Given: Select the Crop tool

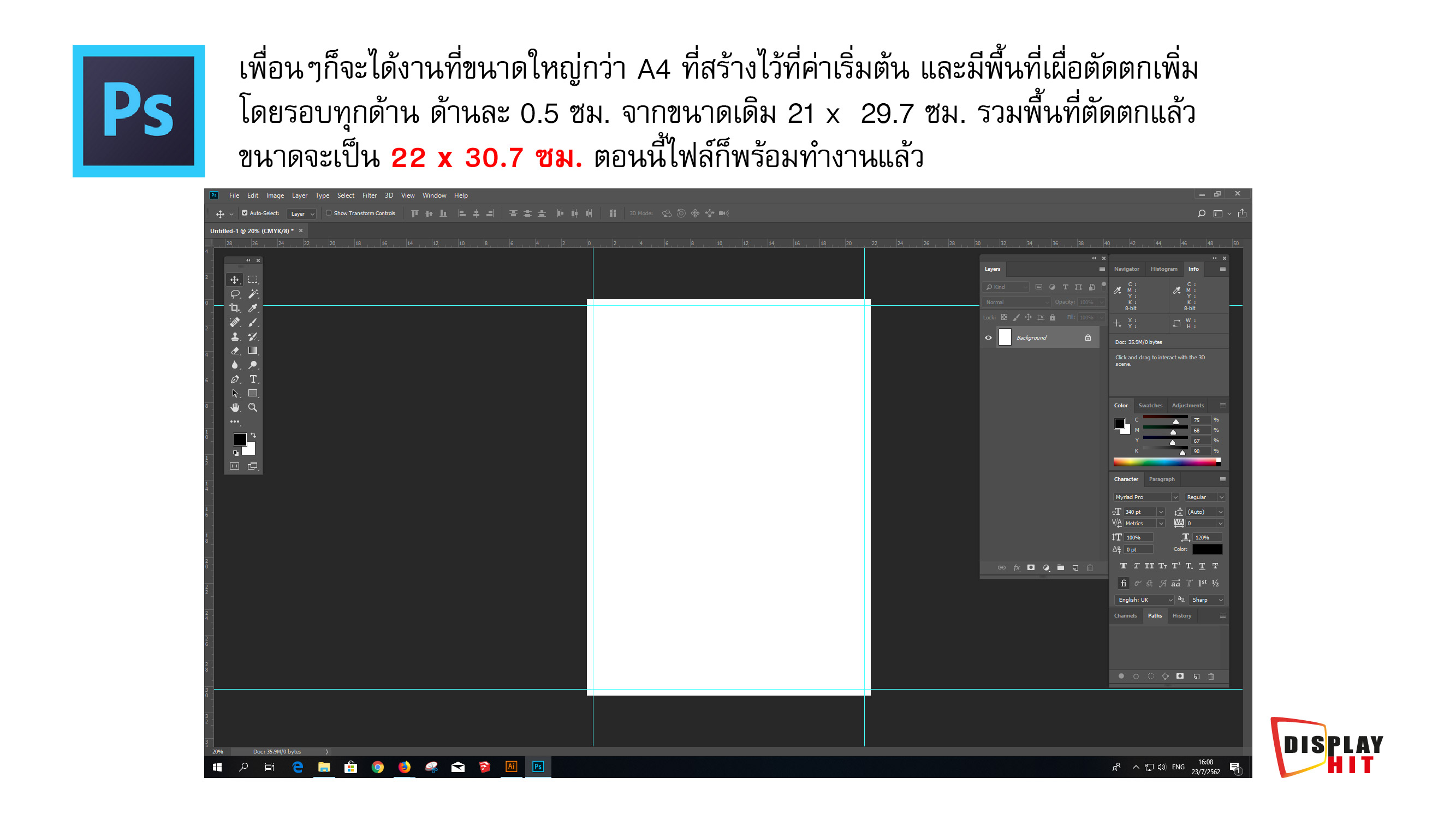Looking at the screenshot, I should 236,307.
